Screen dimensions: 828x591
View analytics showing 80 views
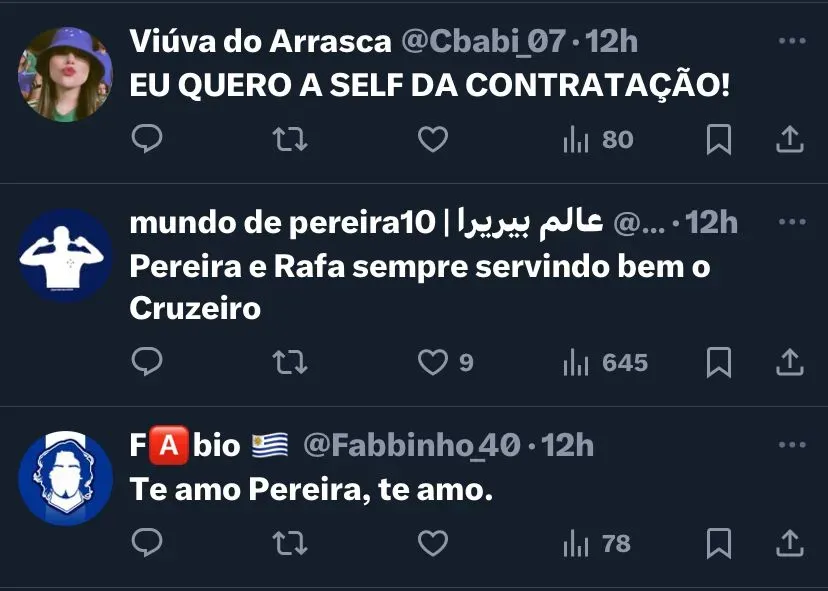[x=598, y=140]
